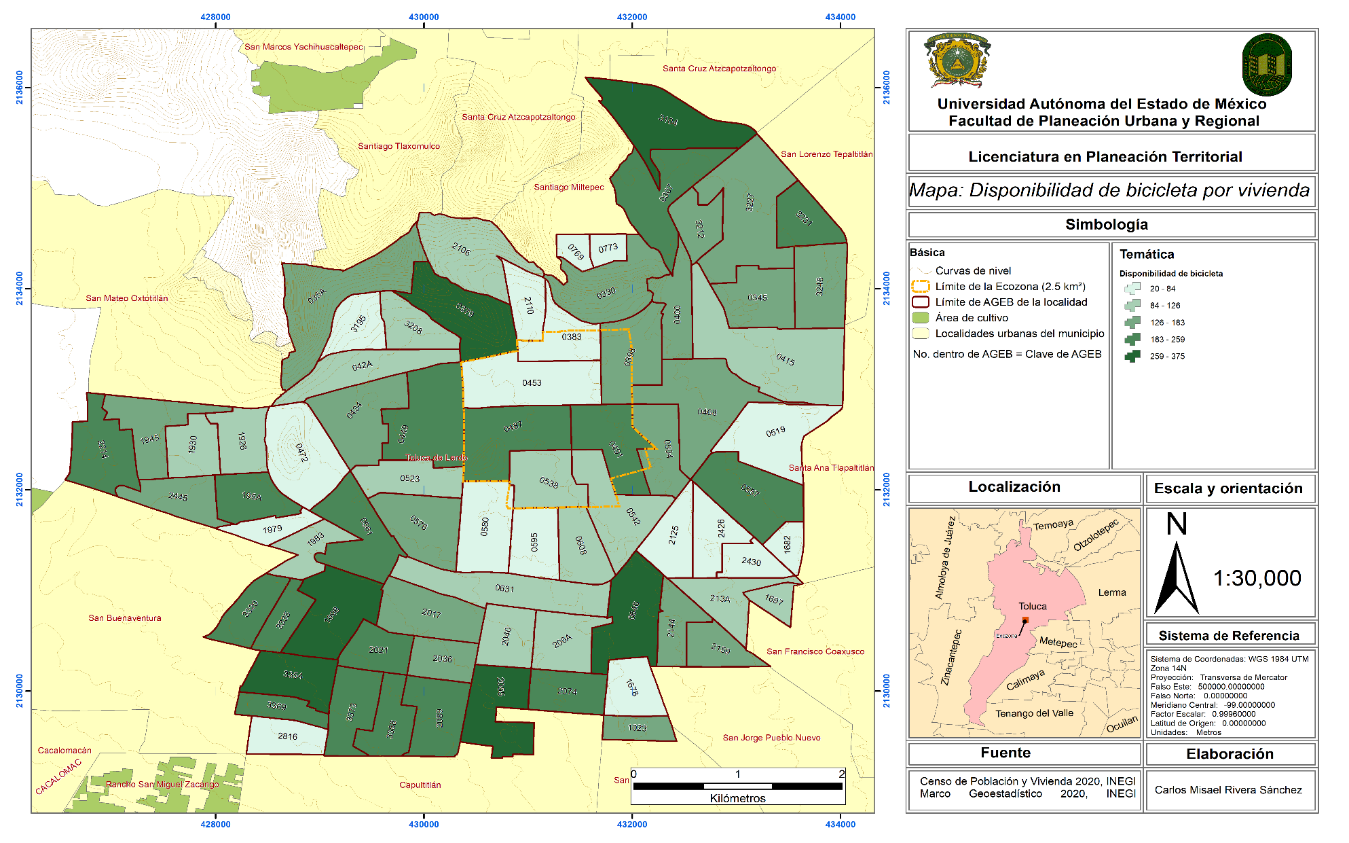
Task: Click AGEB polygon labeled 0472
Action: [x=296, y=450]
